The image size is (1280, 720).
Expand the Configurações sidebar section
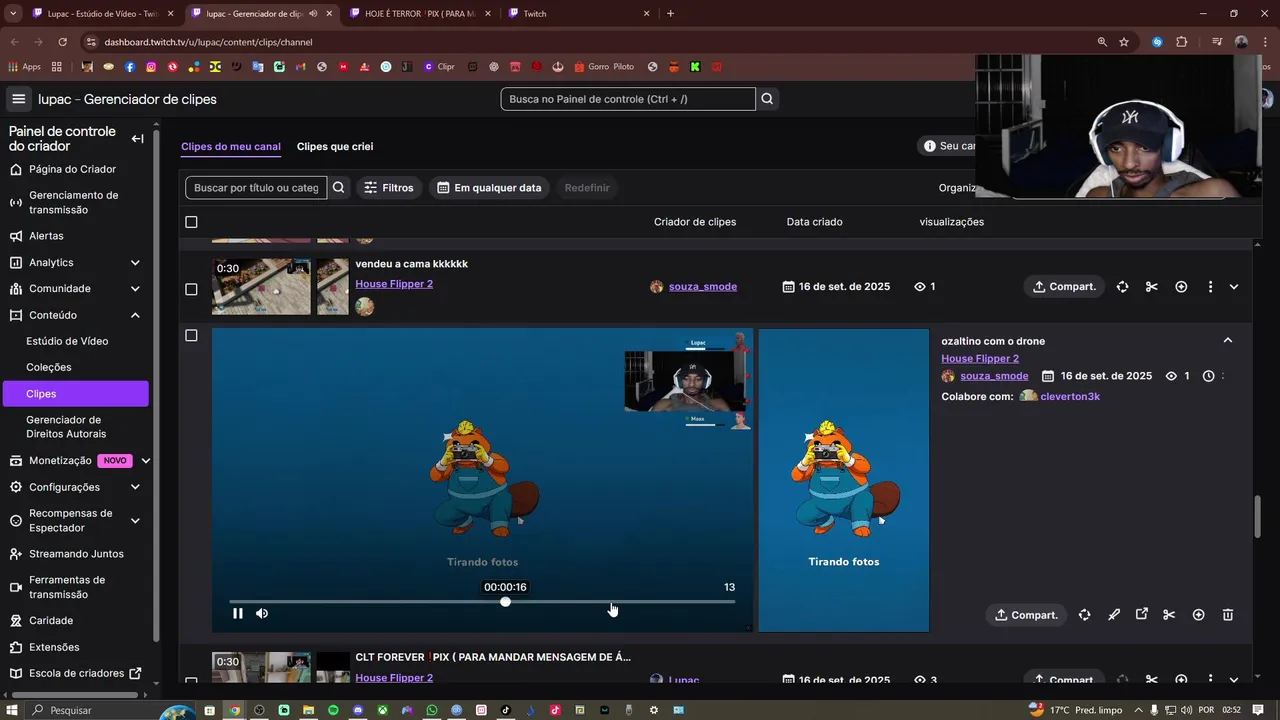coord(135,487)
